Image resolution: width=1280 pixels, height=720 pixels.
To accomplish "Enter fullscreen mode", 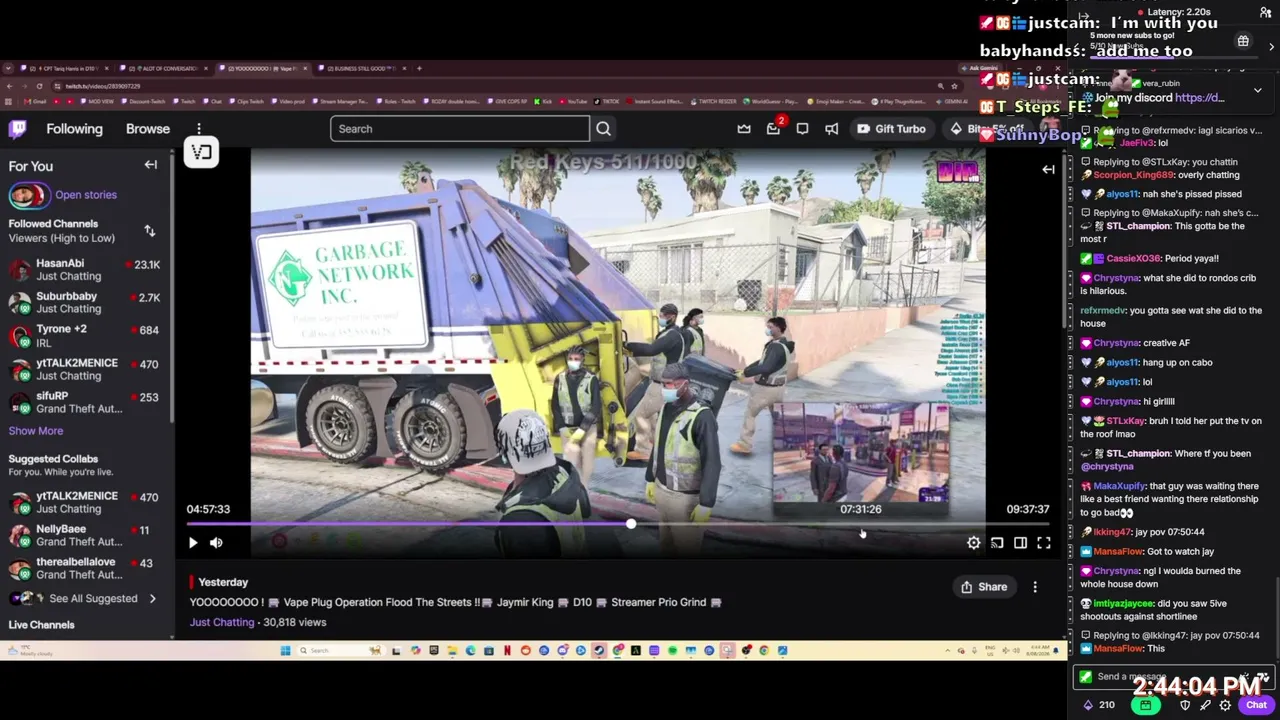I will click(1043, 543).
